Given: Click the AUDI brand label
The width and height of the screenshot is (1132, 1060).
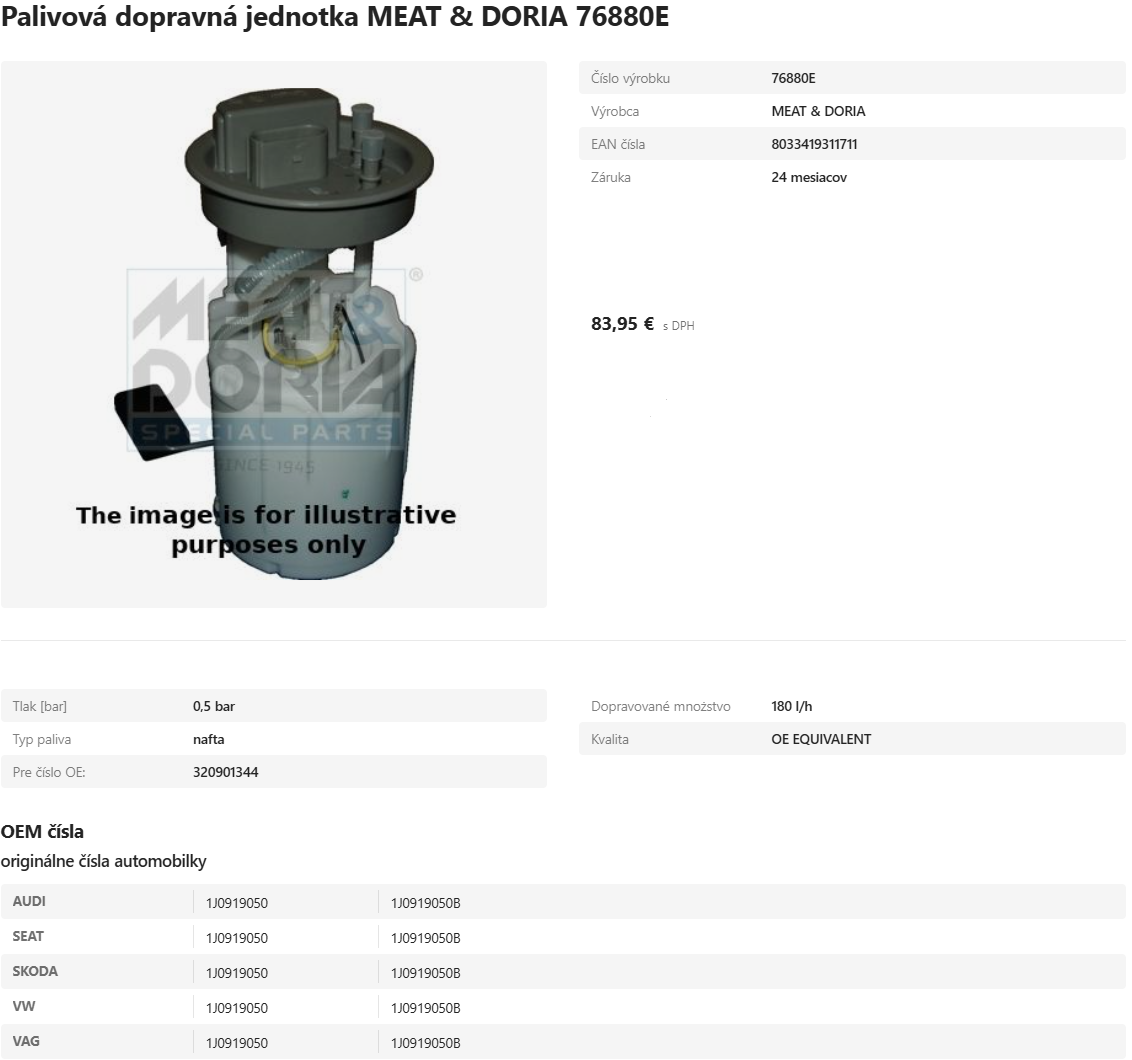Looking at the screenshot, I should [29, 901].
